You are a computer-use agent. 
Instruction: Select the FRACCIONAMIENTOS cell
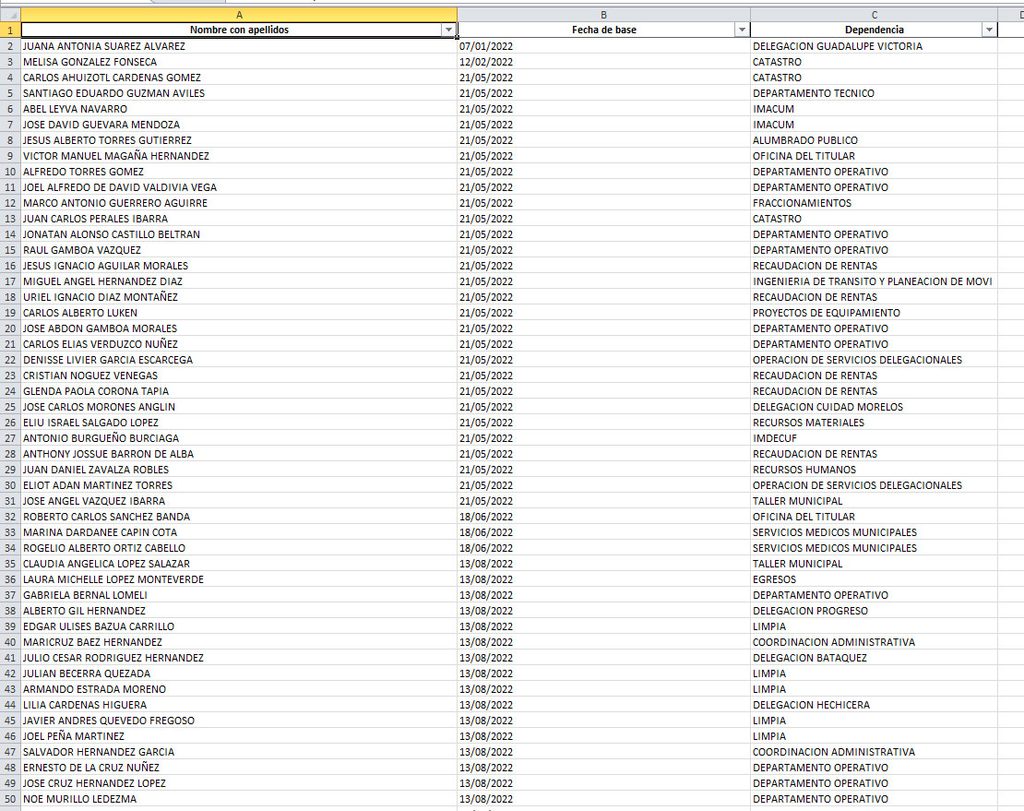[874, 203]
